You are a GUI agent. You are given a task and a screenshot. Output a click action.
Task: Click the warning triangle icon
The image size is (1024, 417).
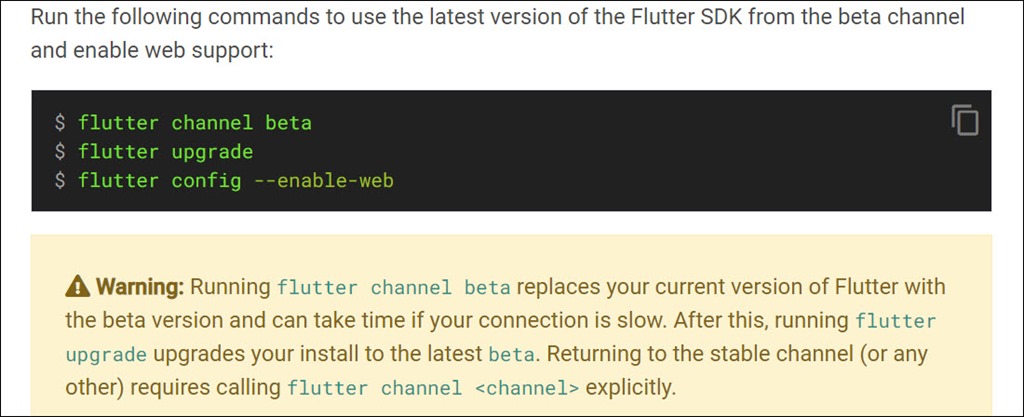[x=78, y=286]
